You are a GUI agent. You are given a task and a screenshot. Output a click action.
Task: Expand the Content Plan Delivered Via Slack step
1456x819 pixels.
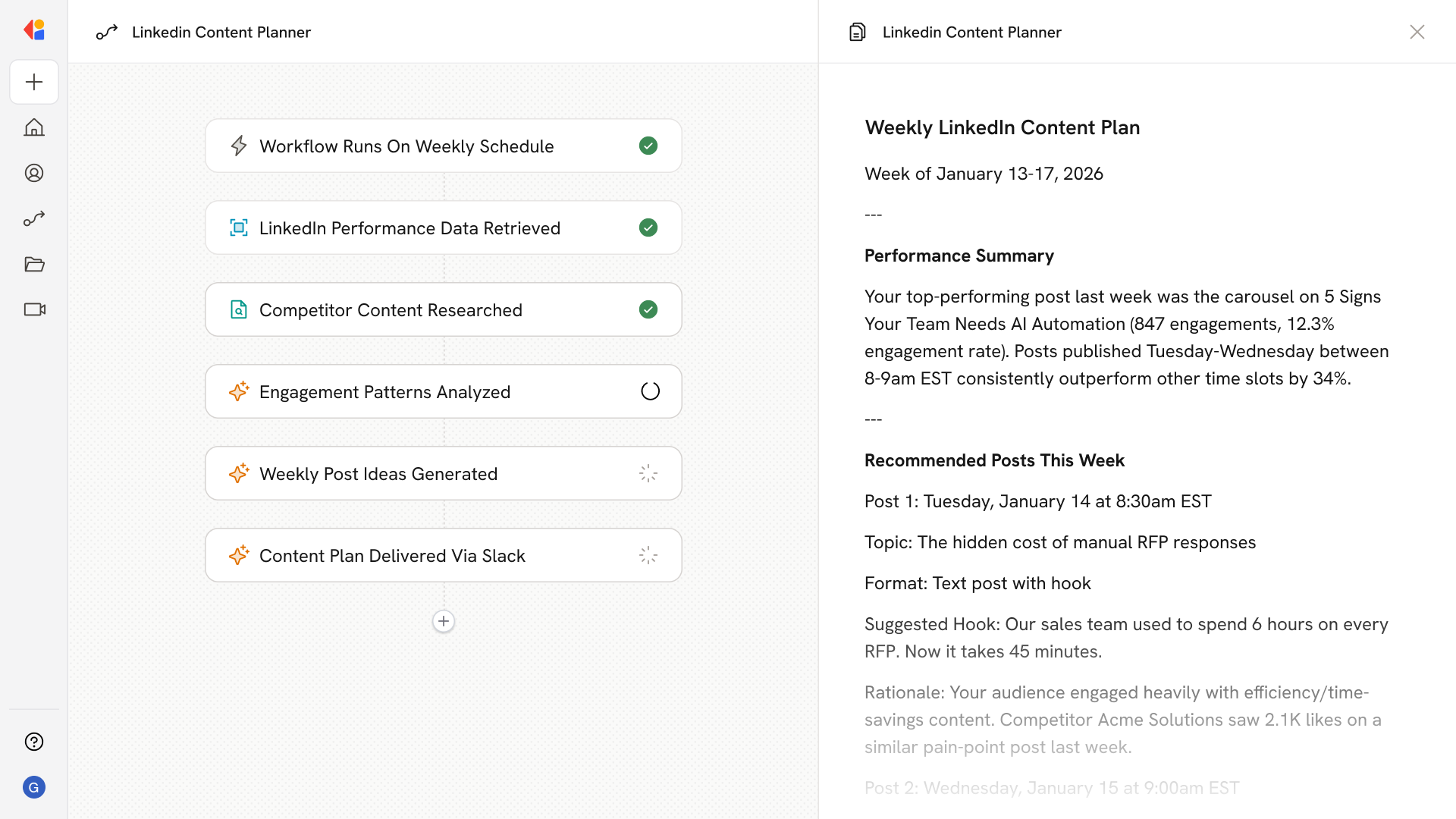(444, 555)
